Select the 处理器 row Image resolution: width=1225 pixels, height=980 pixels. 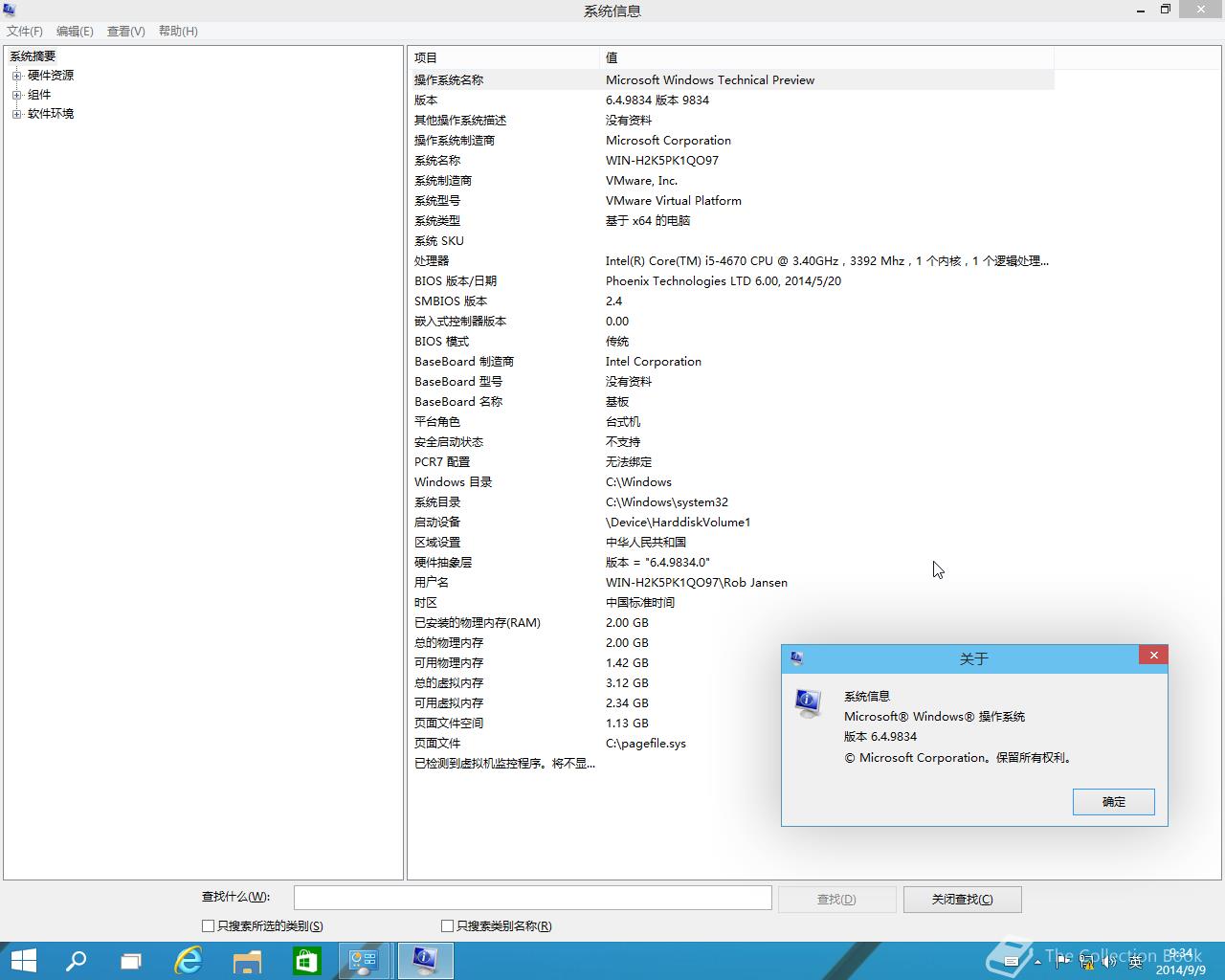pos(731,261)
